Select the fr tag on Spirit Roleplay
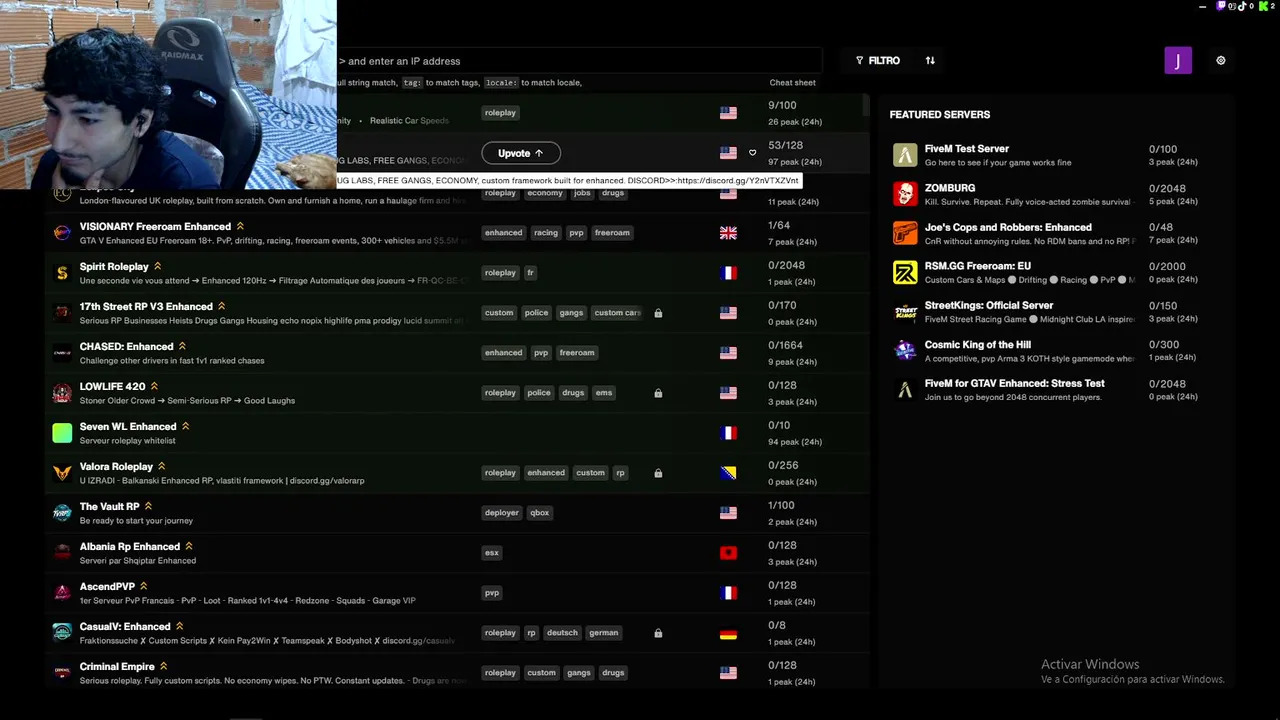The image size is (1280, 720). (x=531, y=273)
